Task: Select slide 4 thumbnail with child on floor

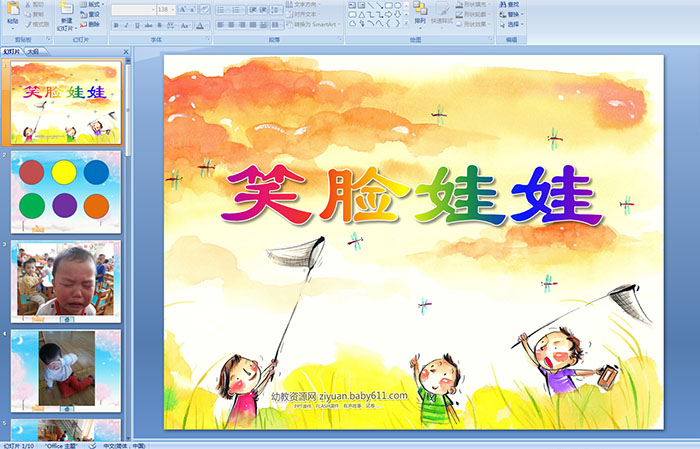Action: [66, 370]
